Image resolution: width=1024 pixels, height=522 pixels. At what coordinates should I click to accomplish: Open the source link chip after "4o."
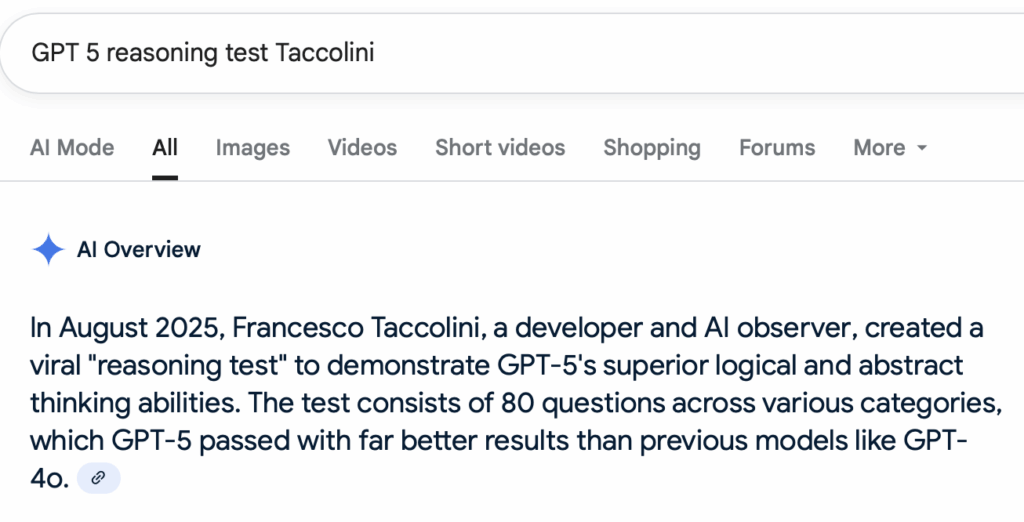[99, 478]
